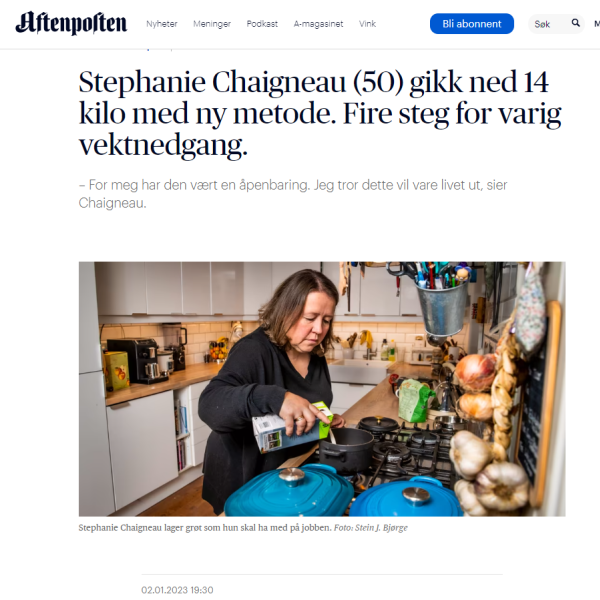Select the Vink menu item

[x=367, y=24]
